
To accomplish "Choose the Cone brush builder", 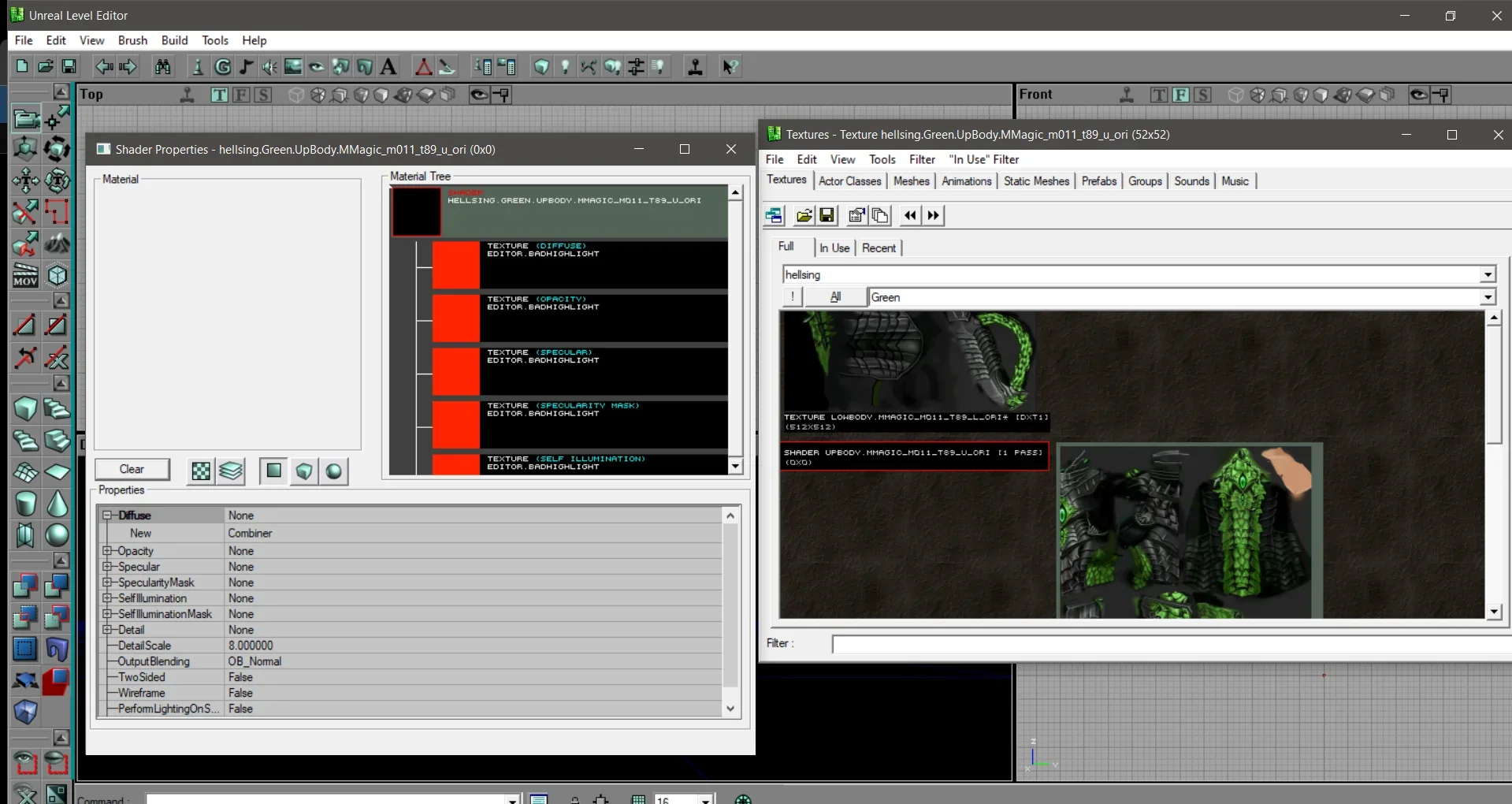I will tap(57, 504).
